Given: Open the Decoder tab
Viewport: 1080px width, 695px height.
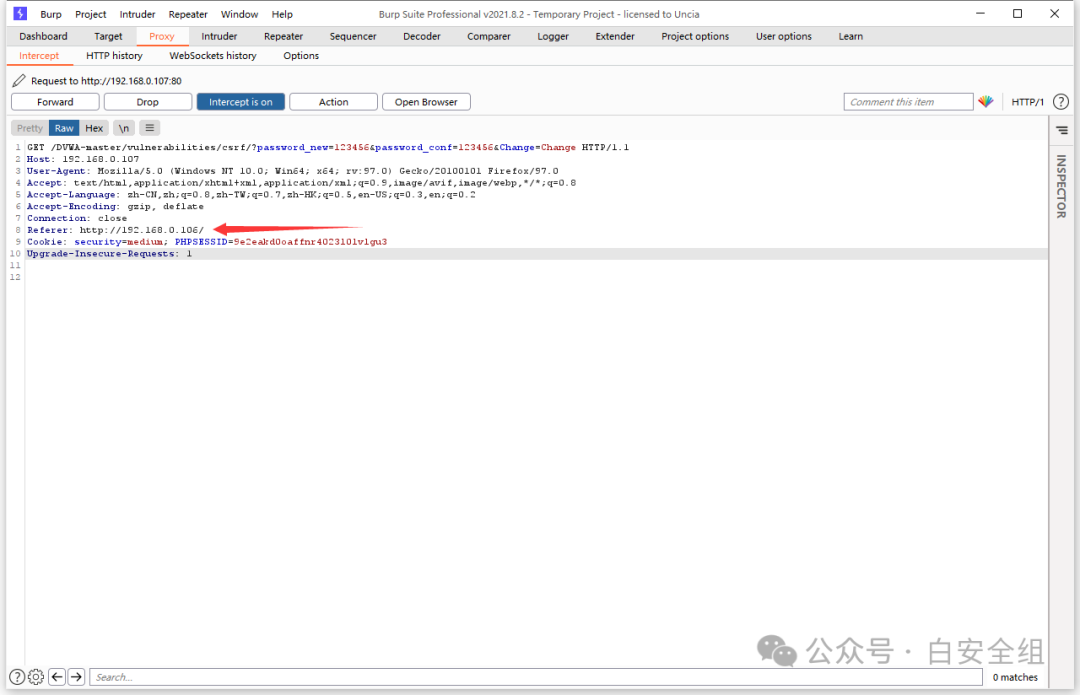Looking at the screenshot, I should point(422,37).
